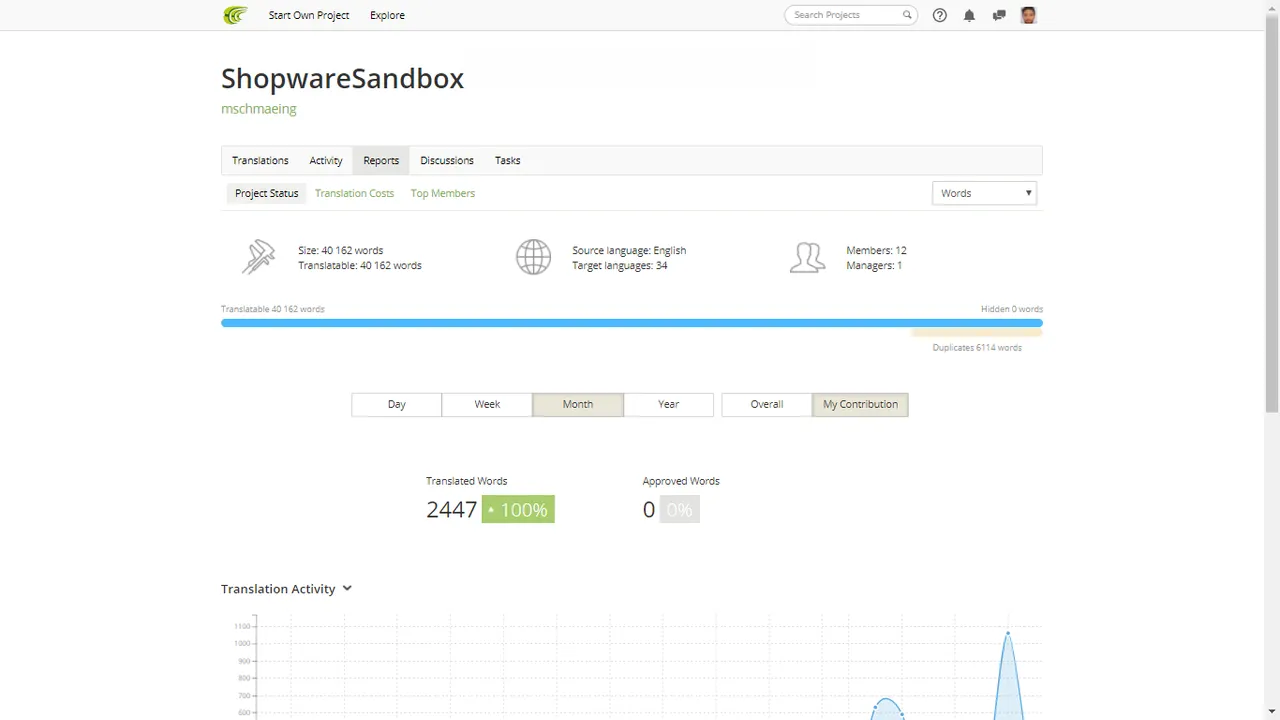Click the languages globe icon
This screenshot has height=720, width=1280.
(533, 257)
